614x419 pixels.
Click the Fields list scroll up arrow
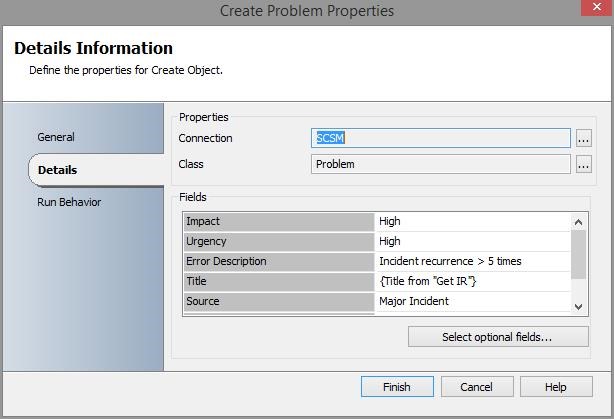click(x=578, y=222)
